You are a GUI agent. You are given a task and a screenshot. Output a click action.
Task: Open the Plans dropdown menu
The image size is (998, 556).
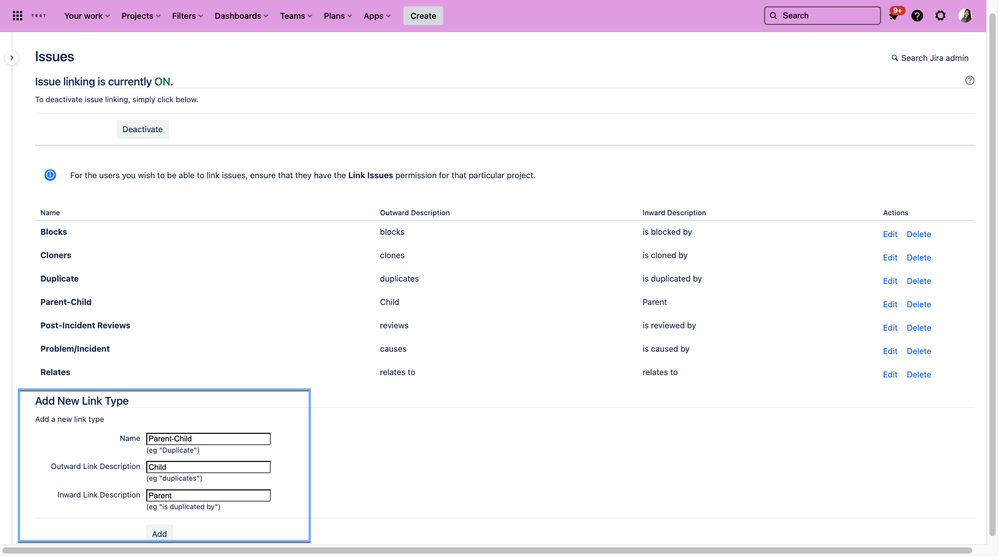point(337,16)
